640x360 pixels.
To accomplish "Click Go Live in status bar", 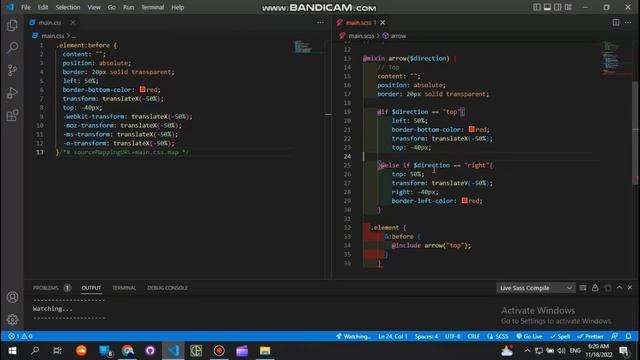I will tap(529, 336).
